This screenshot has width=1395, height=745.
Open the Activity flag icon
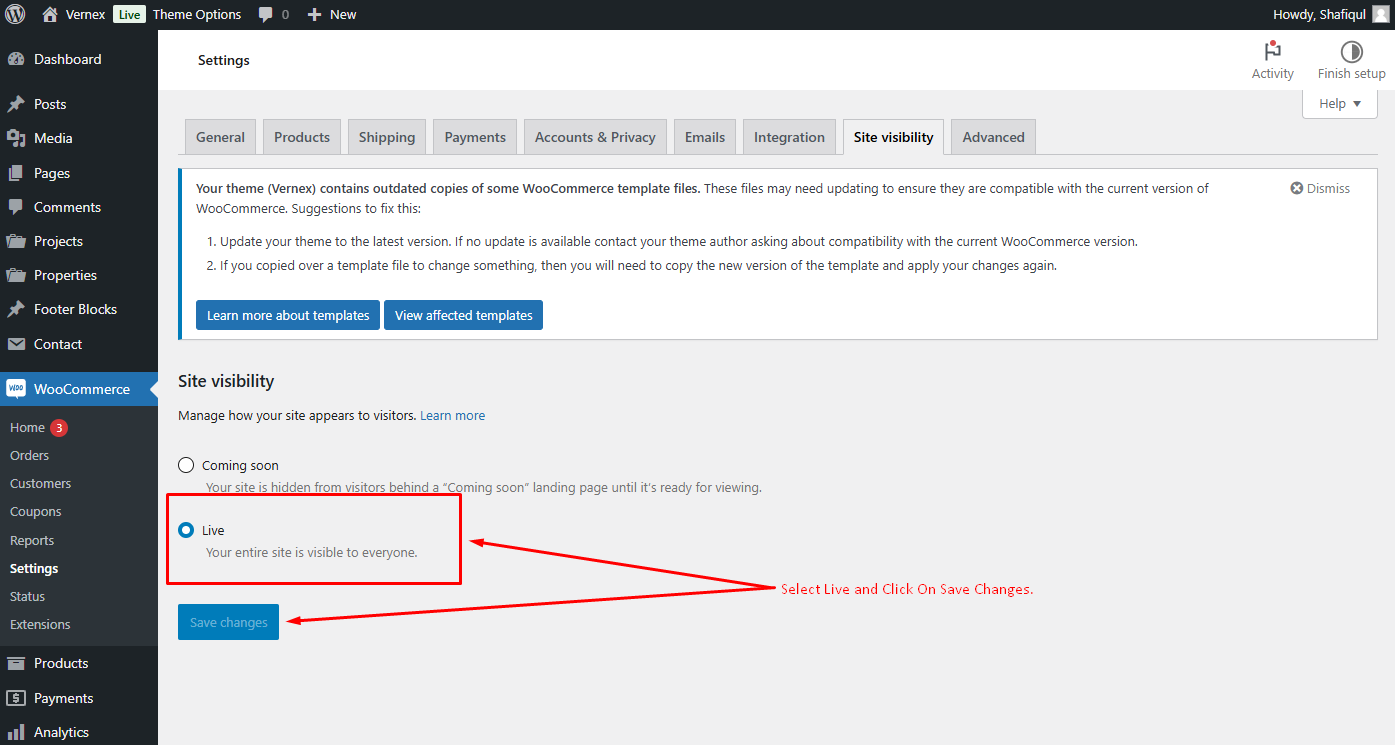(1273, 51)
